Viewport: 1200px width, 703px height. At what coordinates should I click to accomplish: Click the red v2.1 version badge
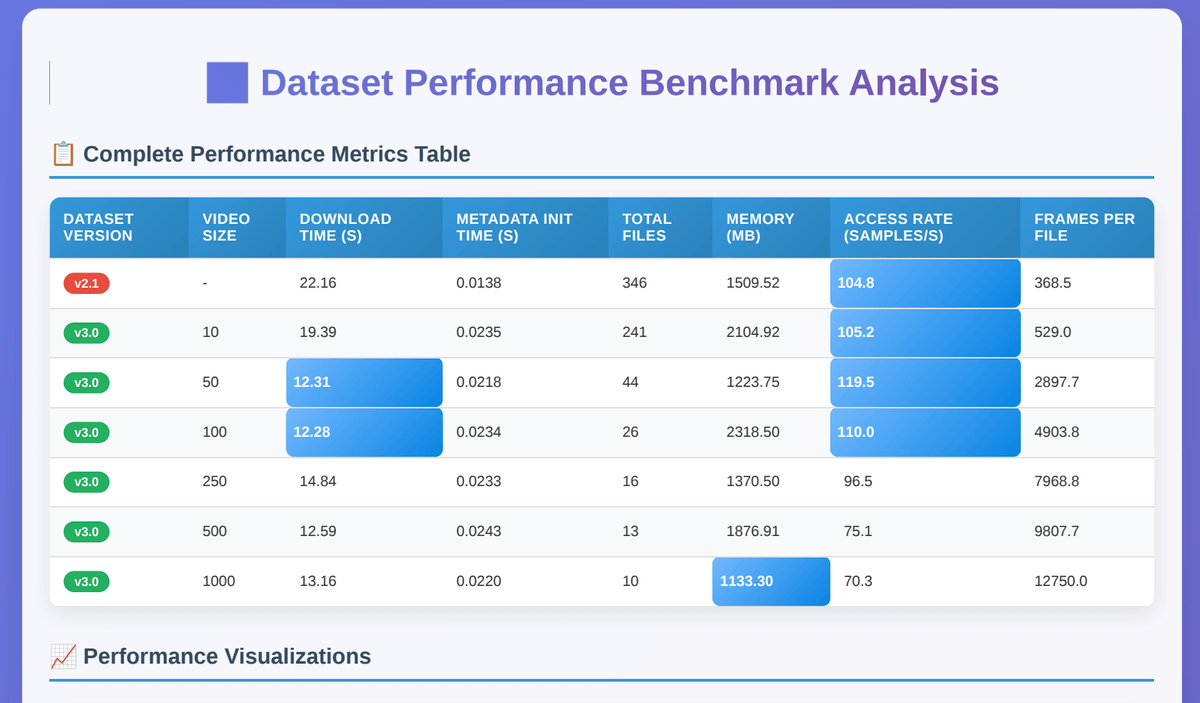click(x=86, y=283)
